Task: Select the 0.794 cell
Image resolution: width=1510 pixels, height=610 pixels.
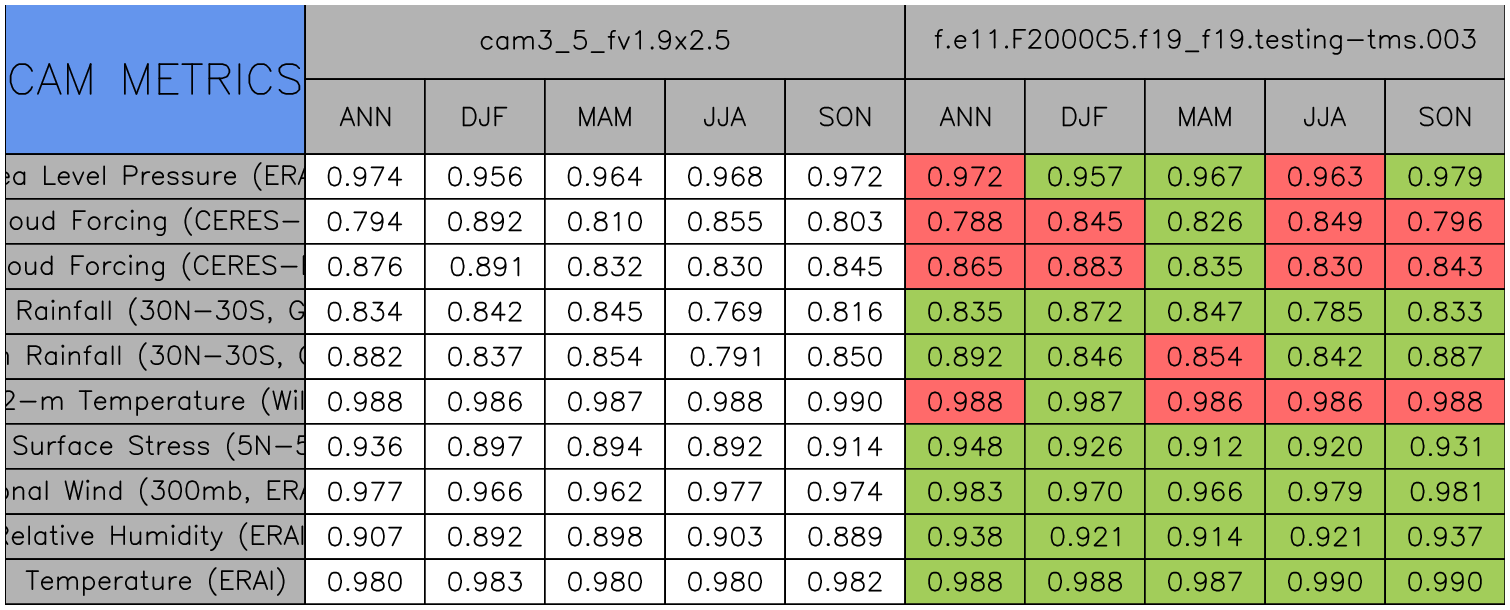Action: [365, 222]
